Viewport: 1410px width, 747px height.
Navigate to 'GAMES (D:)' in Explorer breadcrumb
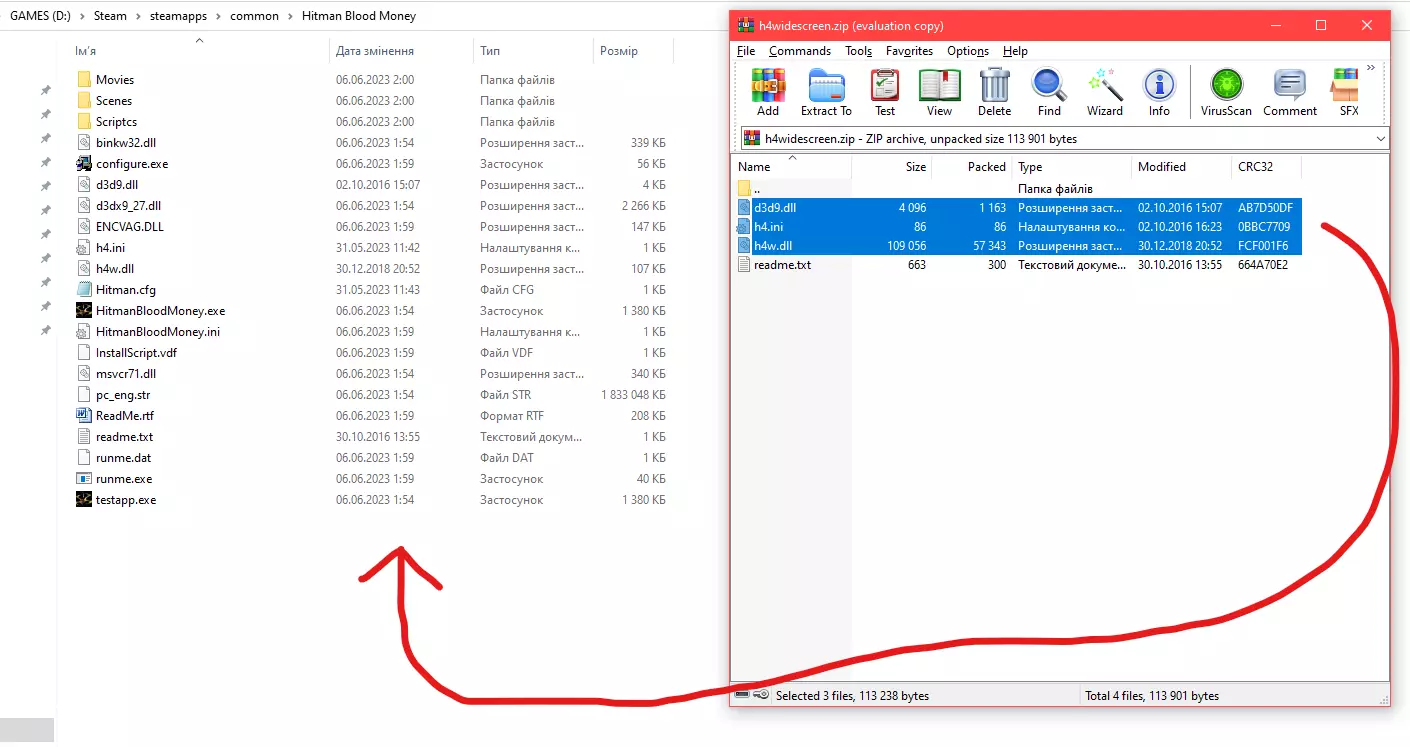(x=38, y=16)
